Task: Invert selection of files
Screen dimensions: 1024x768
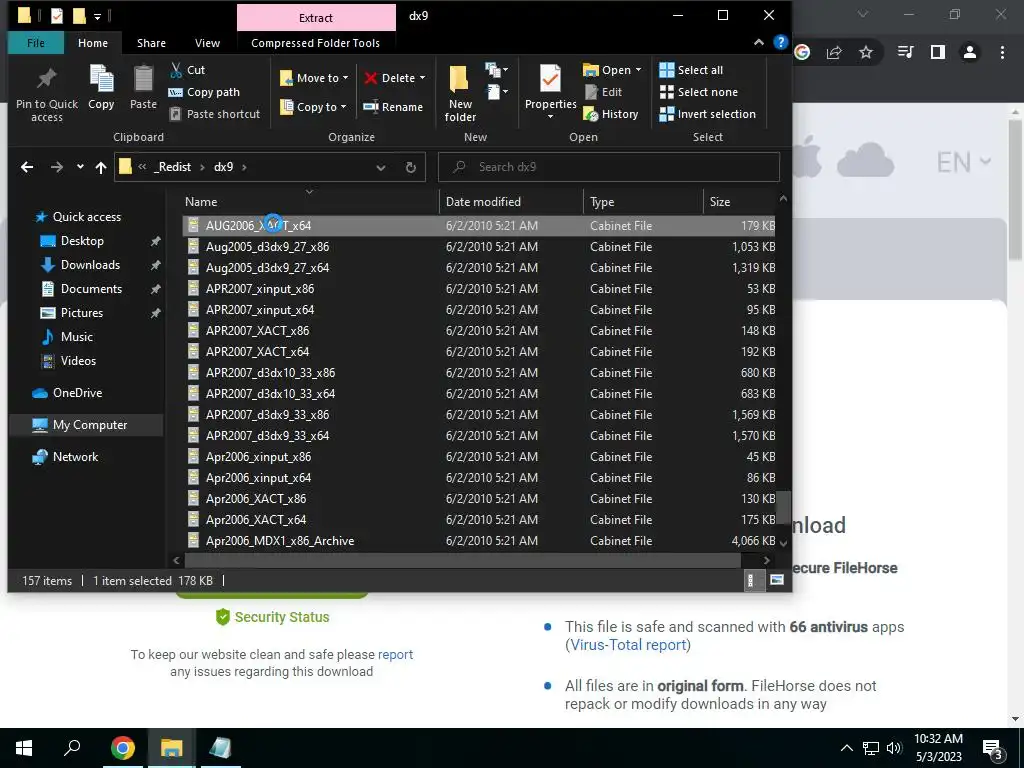Action: [x=707, y=114]
